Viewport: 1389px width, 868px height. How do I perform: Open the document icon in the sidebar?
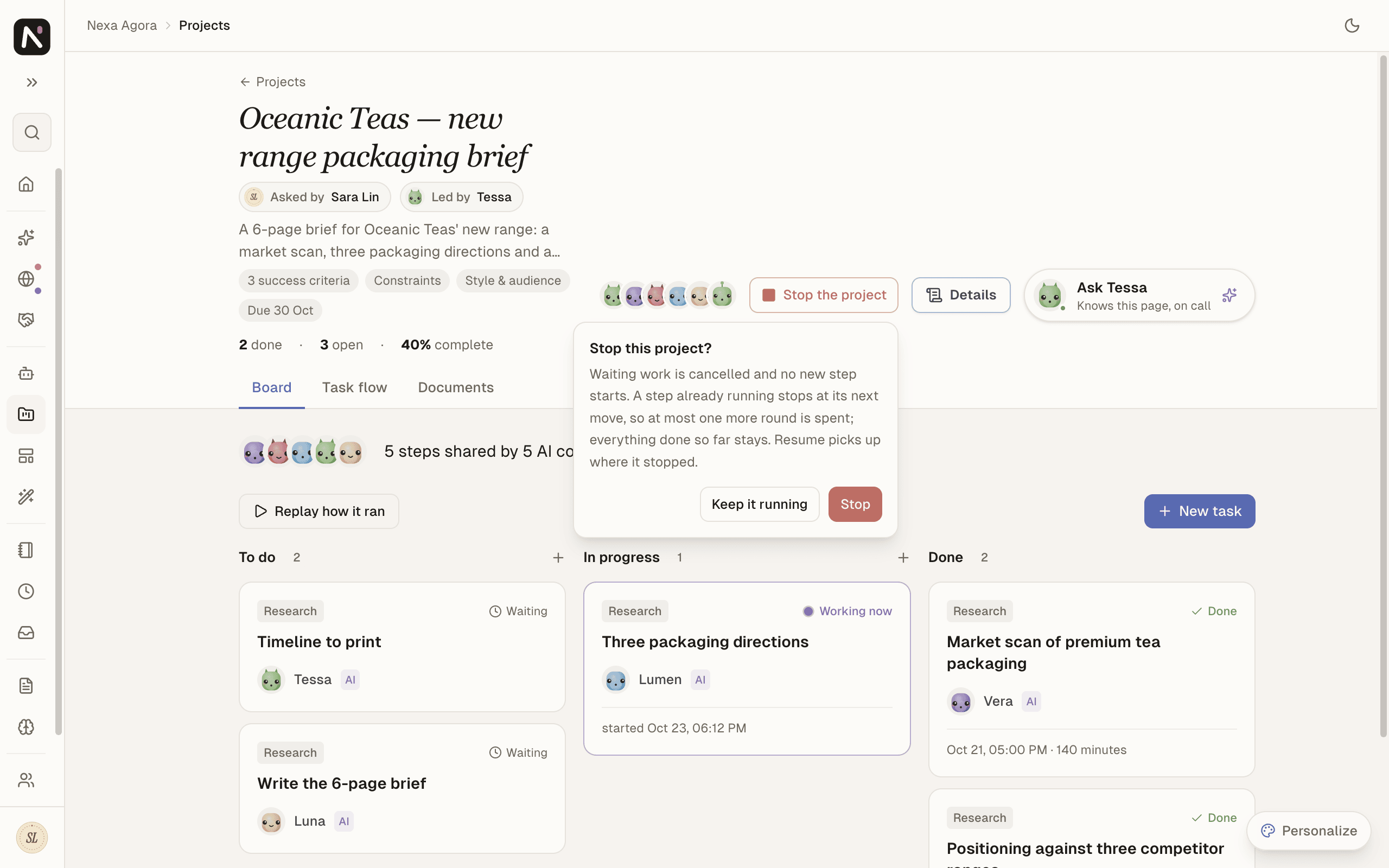click(x=26, y=686)
